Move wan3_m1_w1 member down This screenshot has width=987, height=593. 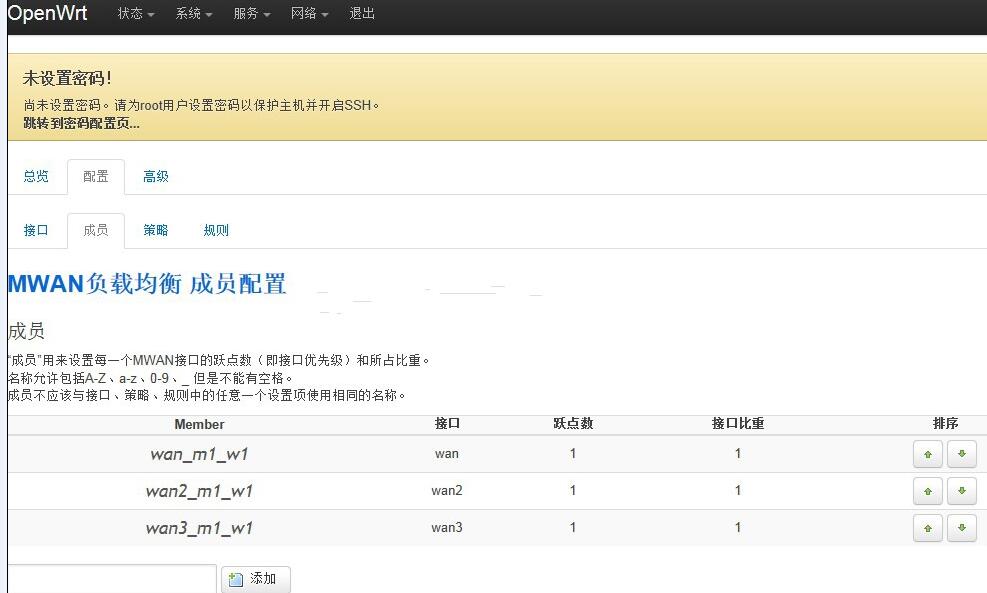(961, 528)
